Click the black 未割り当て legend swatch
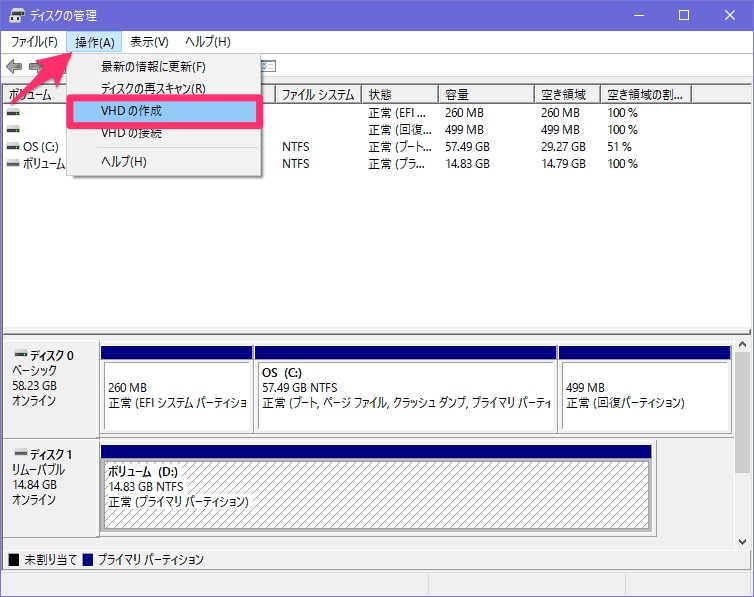Viewport: 754px width, 597px height. [x=14, y=560]
